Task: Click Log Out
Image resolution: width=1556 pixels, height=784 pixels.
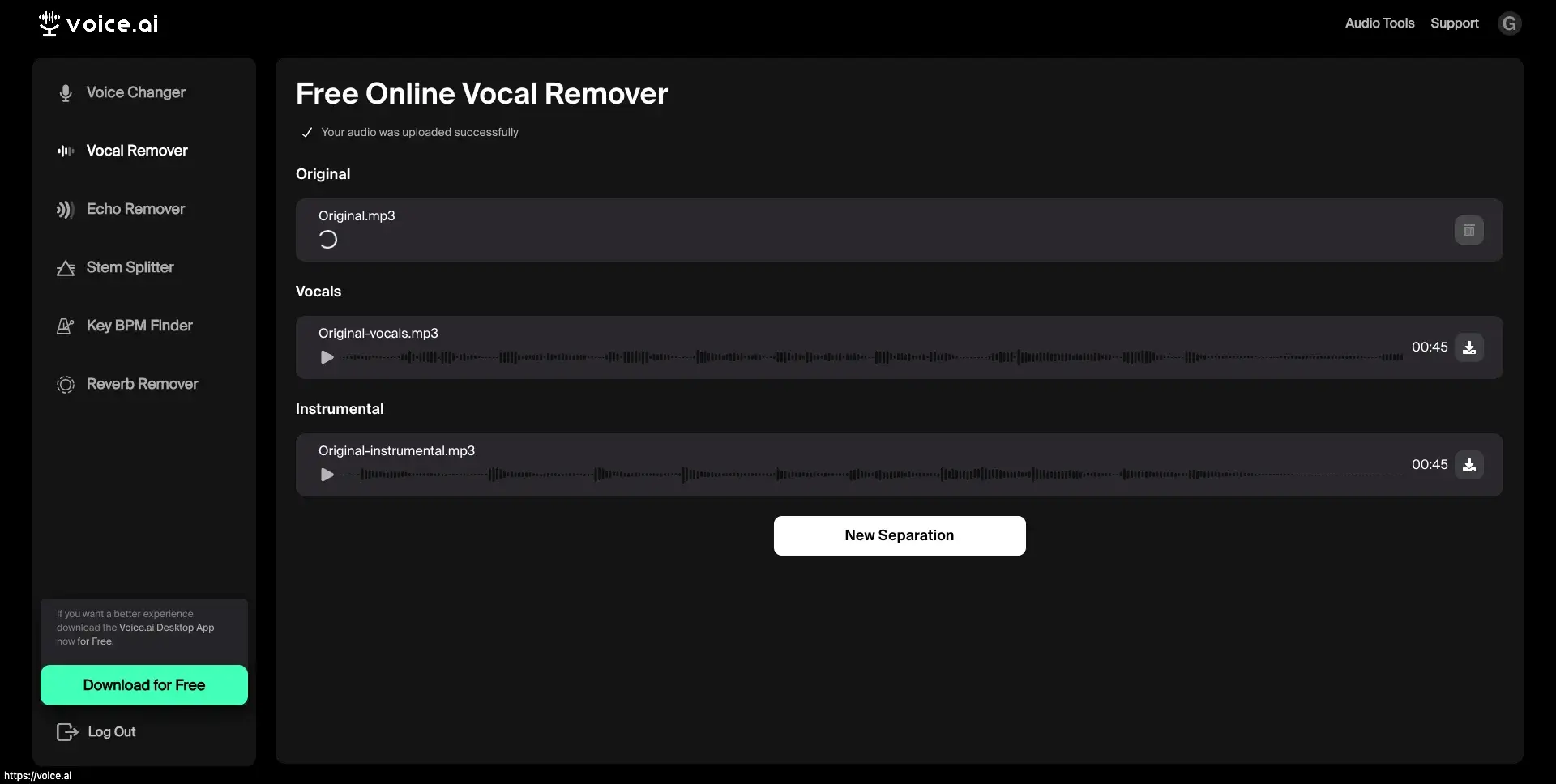Action: tap(112, 732)
